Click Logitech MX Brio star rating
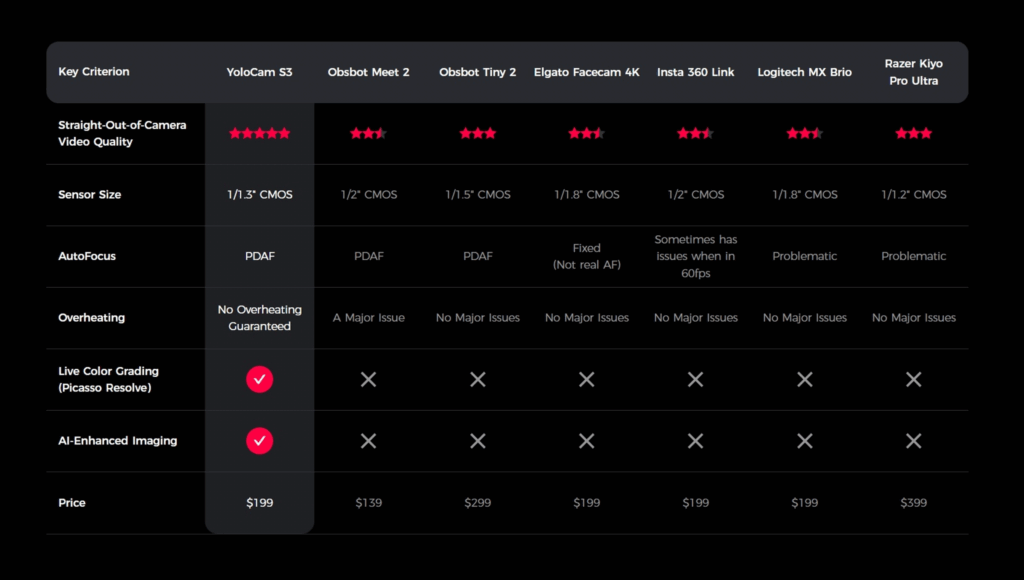 804,133
